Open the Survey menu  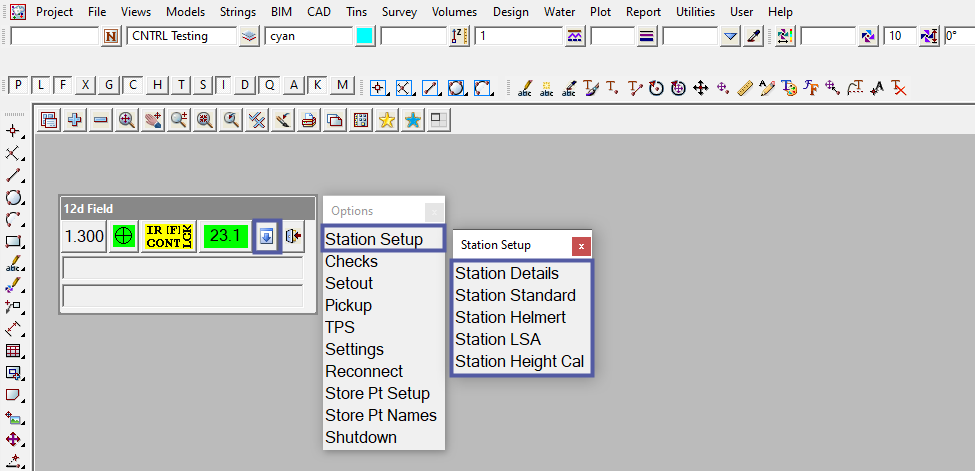[399, 12]
